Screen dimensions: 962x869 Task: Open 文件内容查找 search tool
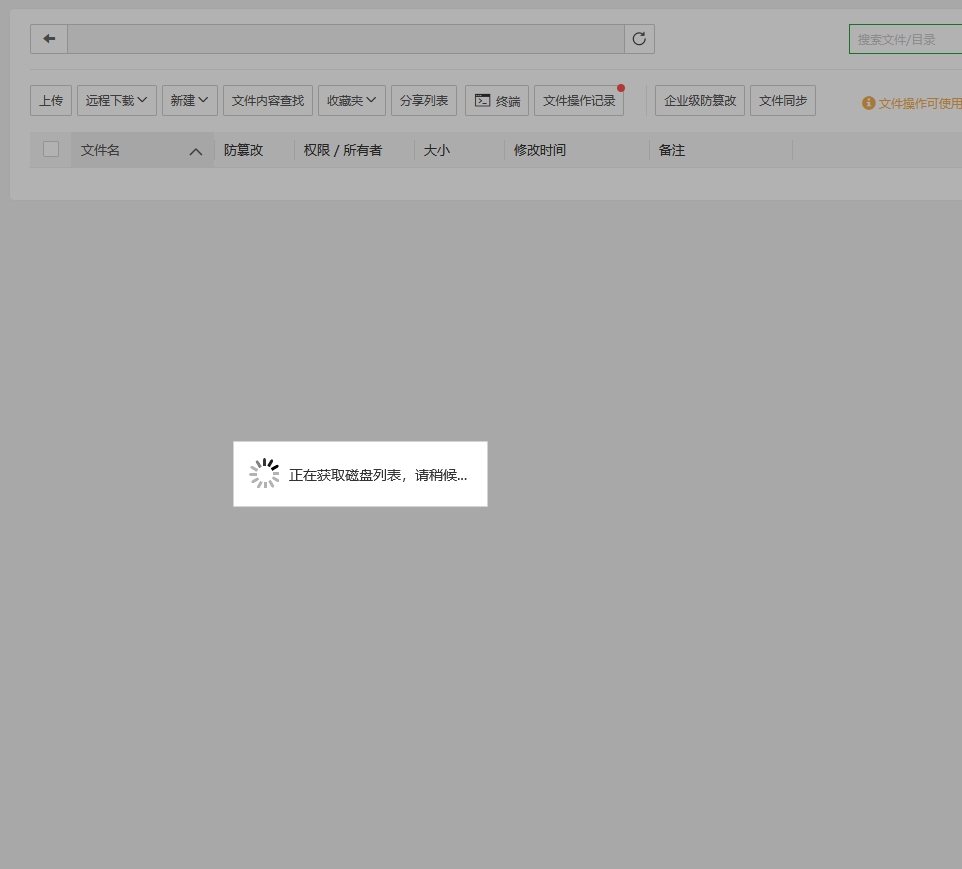click(268, 101)
